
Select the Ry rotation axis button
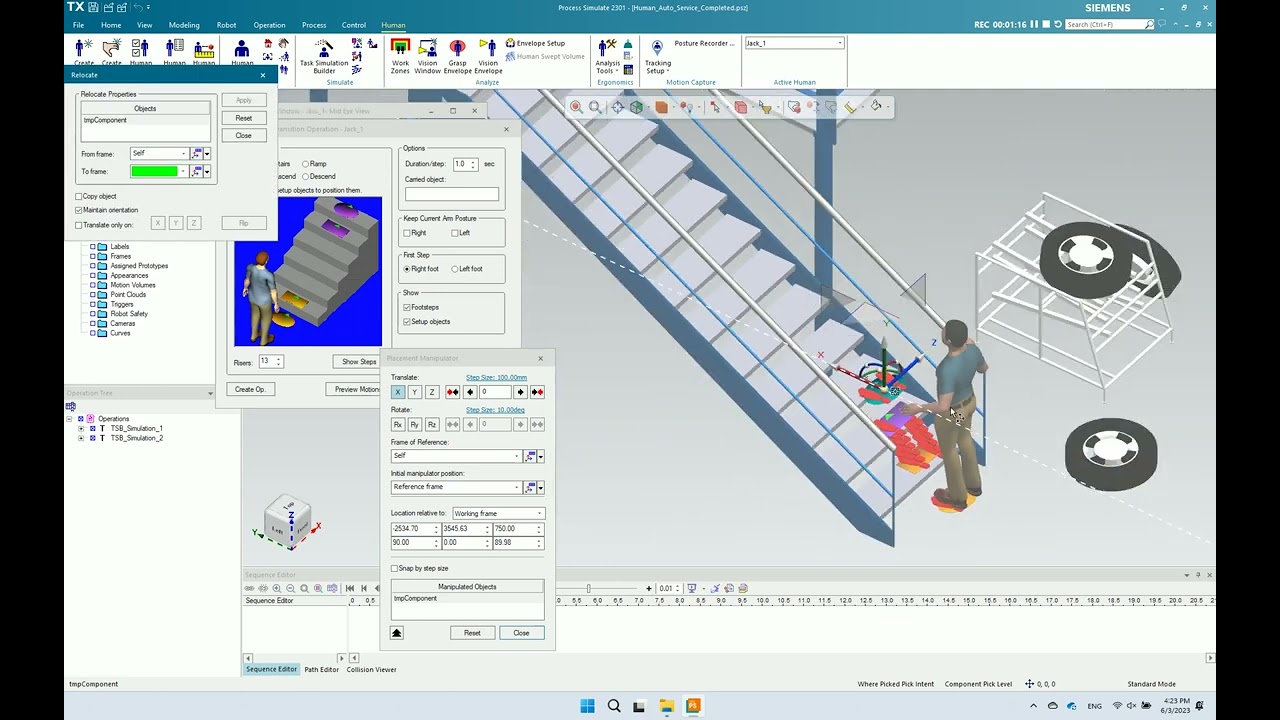point(415,424)
